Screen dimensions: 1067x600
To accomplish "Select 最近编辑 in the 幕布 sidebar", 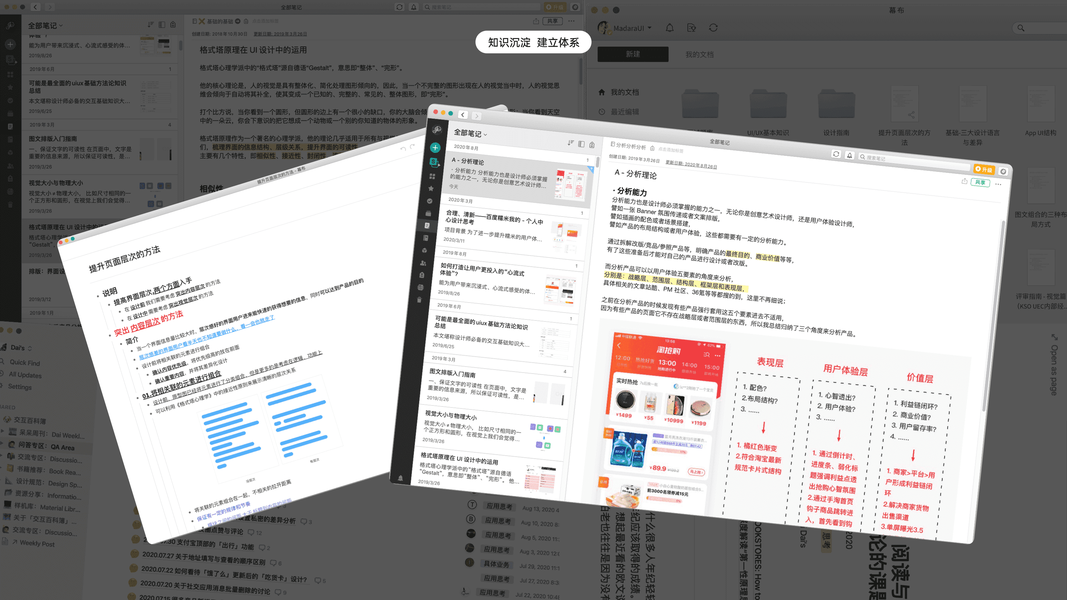I will [x=619, y=112].
